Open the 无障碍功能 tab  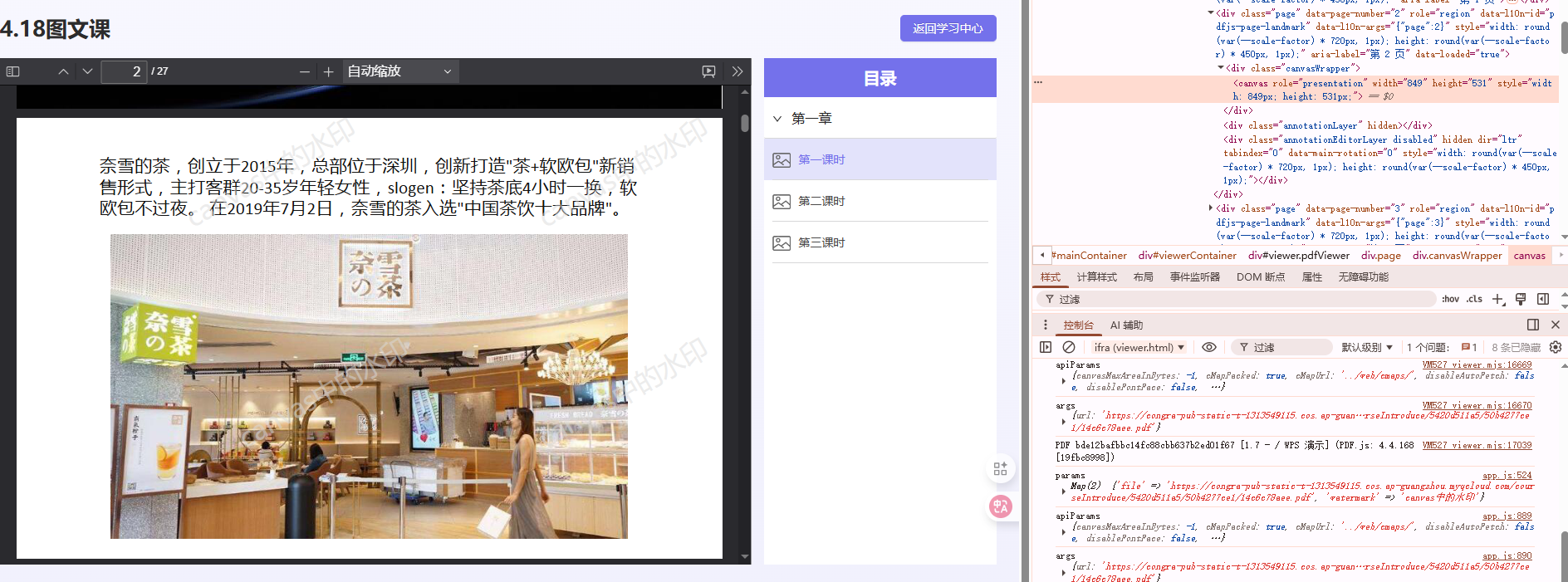click(1364, 277)
